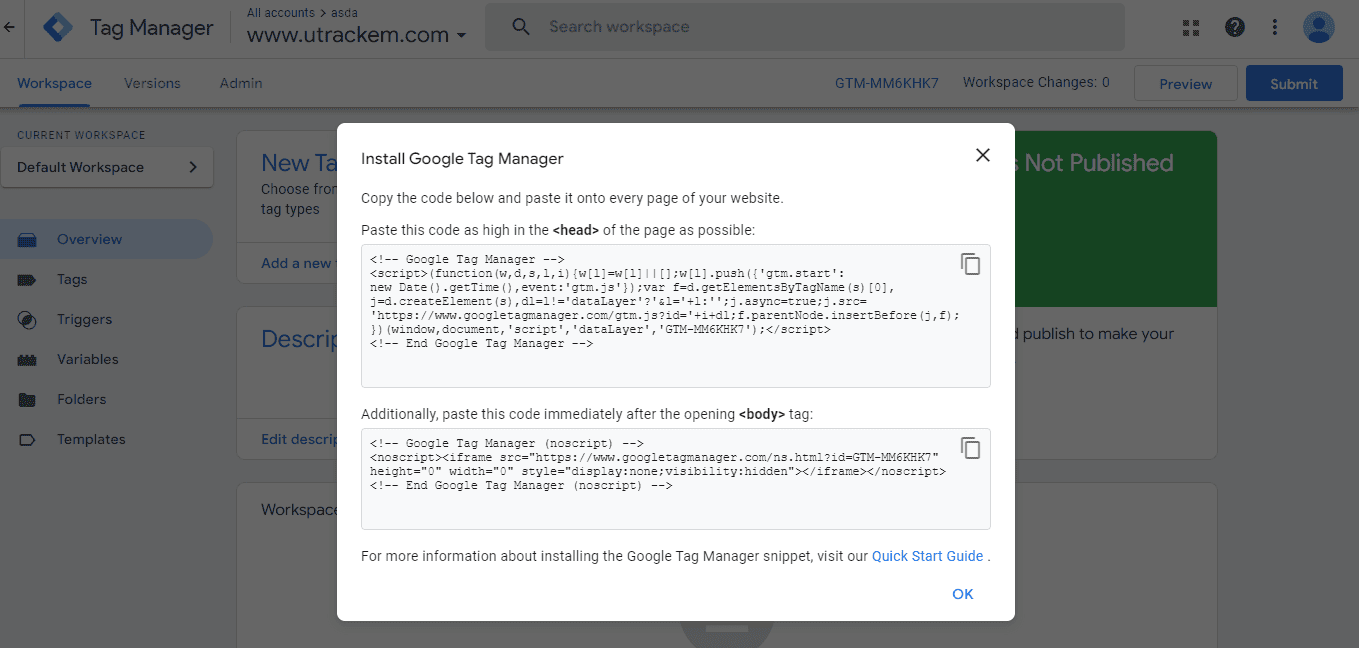Click the back arrow icon
This screenshot has height=648, width=1359.
(x=10, y=28)
